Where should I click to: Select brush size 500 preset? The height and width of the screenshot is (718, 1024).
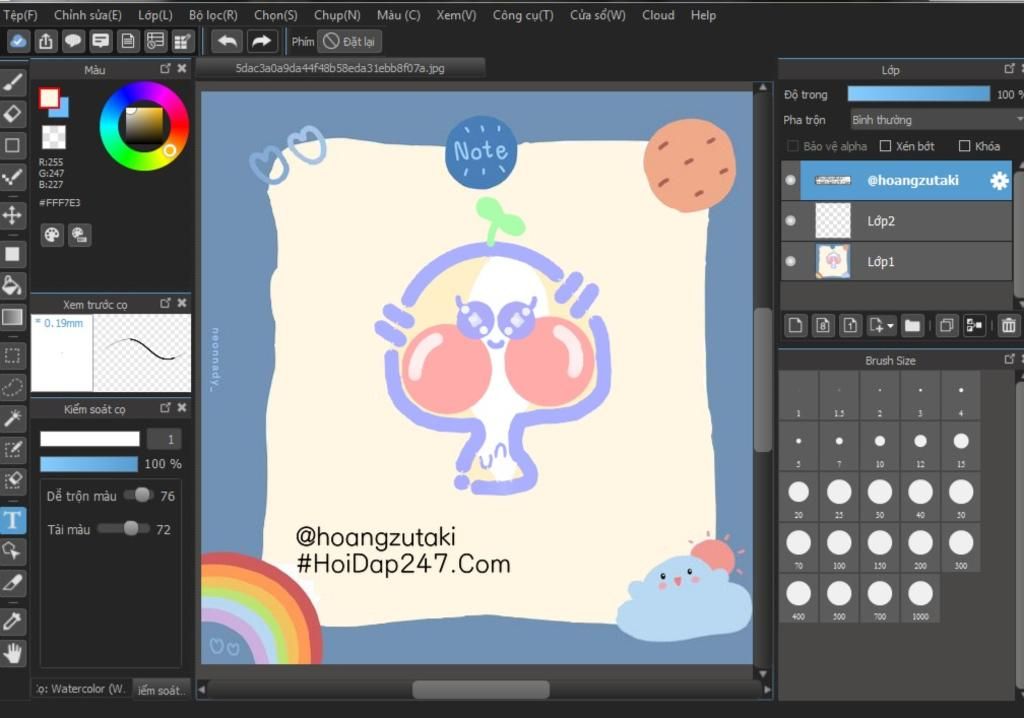tap(839, 599)
